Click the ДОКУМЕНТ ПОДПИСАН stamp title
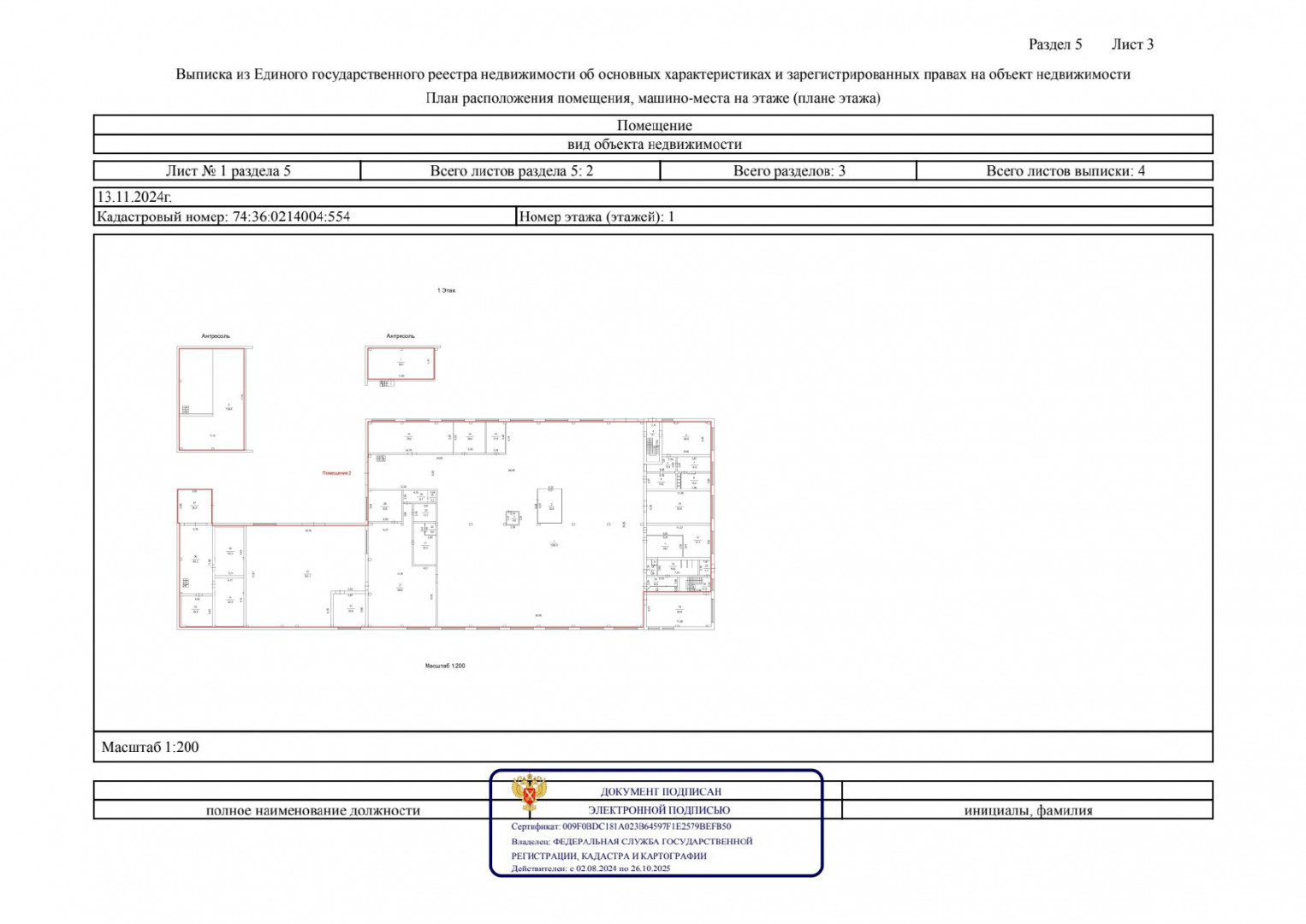This screenshot has width=1306, height=924. [660, 792]
